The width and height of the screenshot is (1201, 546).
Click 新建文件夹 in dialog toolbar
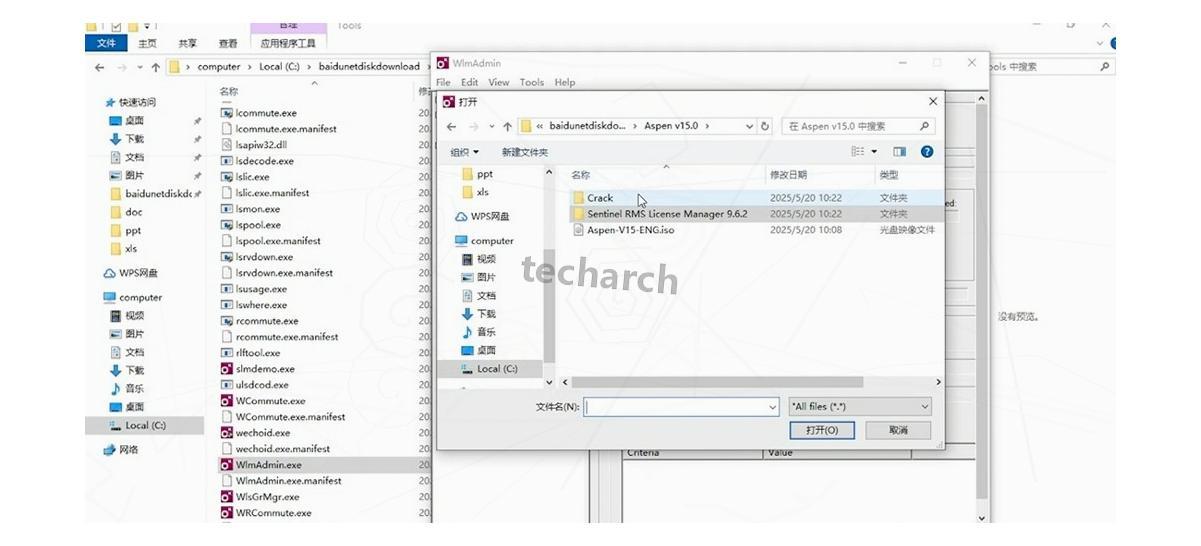coord(525,152)
